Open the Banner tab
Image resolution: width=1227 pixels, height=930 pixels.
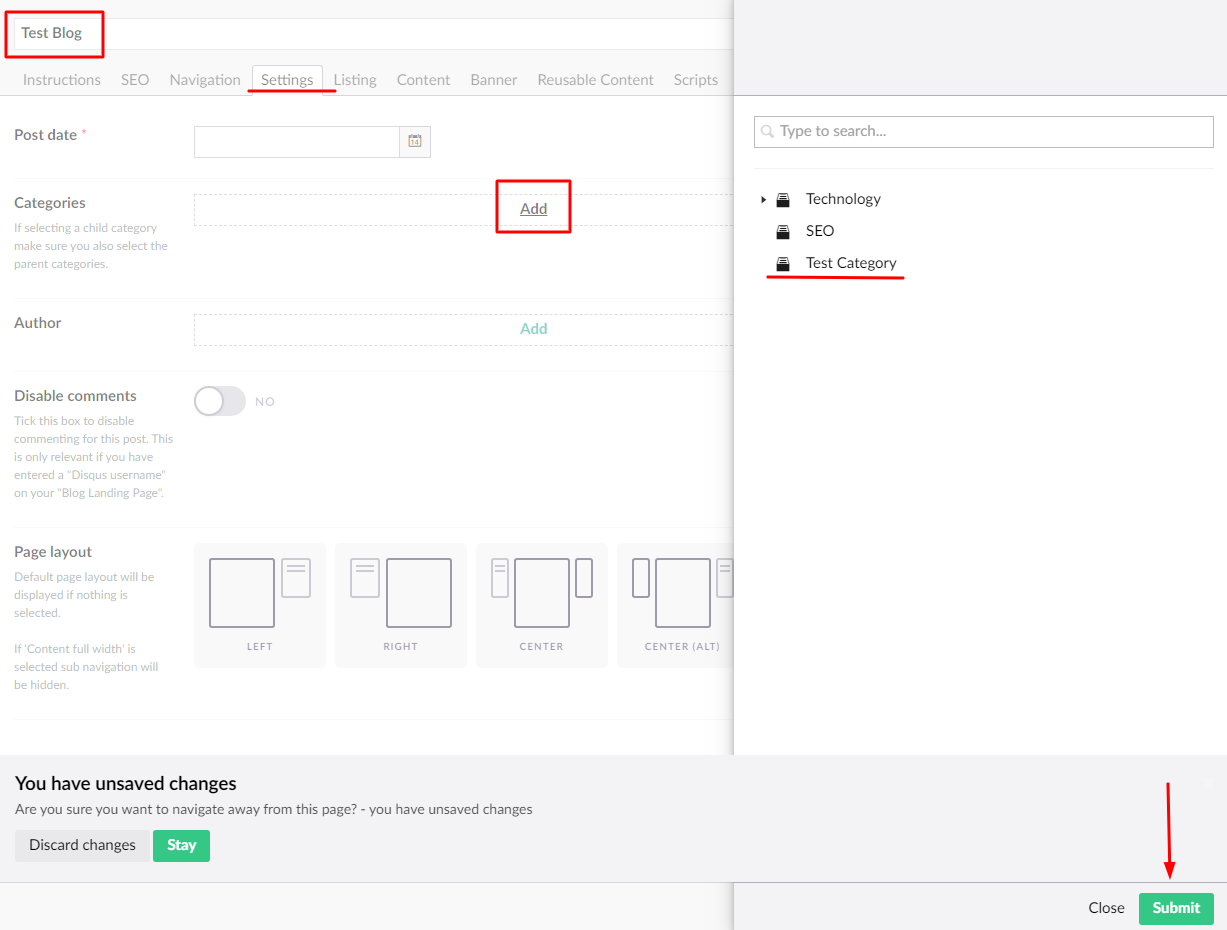click(x=494, y=80)
